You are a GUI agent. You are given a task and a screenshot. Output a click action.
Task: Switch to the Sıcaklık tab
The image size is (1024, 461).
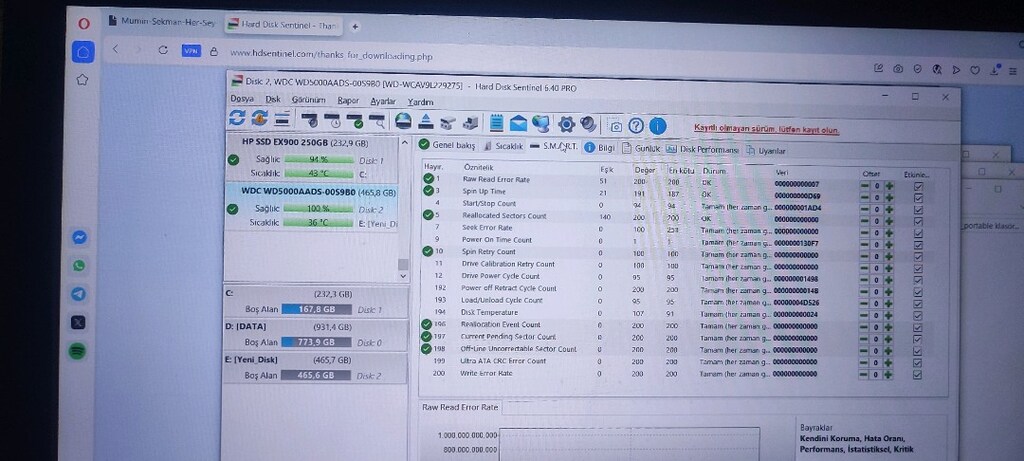click(x=504, y=146)
